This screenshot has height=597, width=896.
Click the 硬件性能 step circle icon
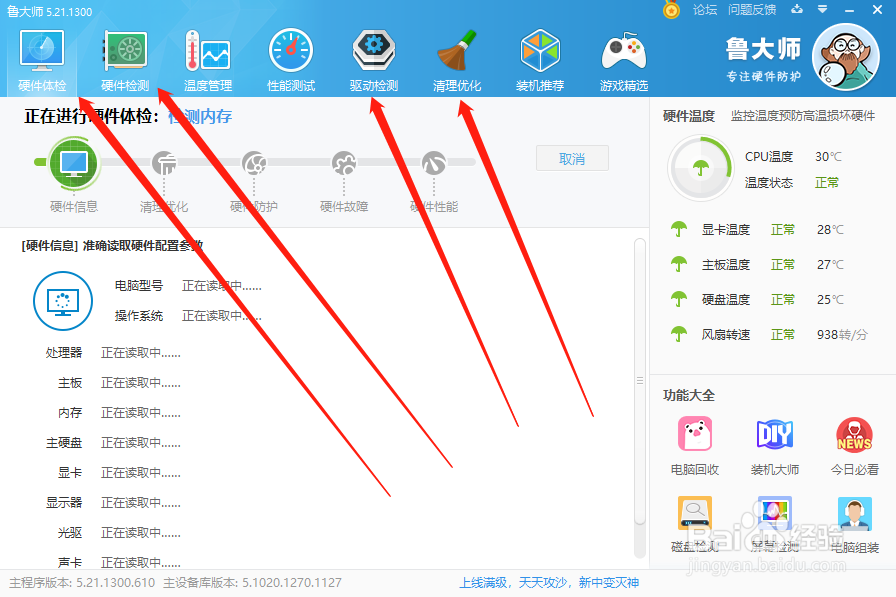click(x=434, y=163)
